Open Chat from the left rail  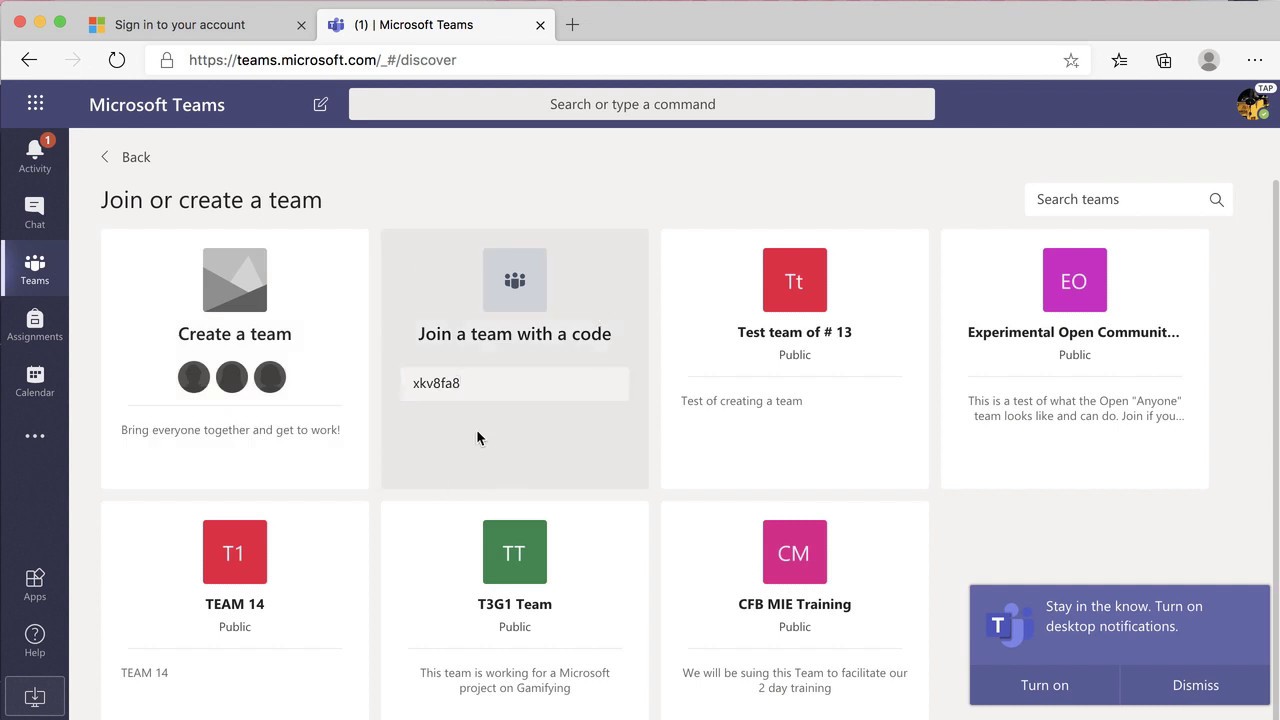click(x=34, y=211)
